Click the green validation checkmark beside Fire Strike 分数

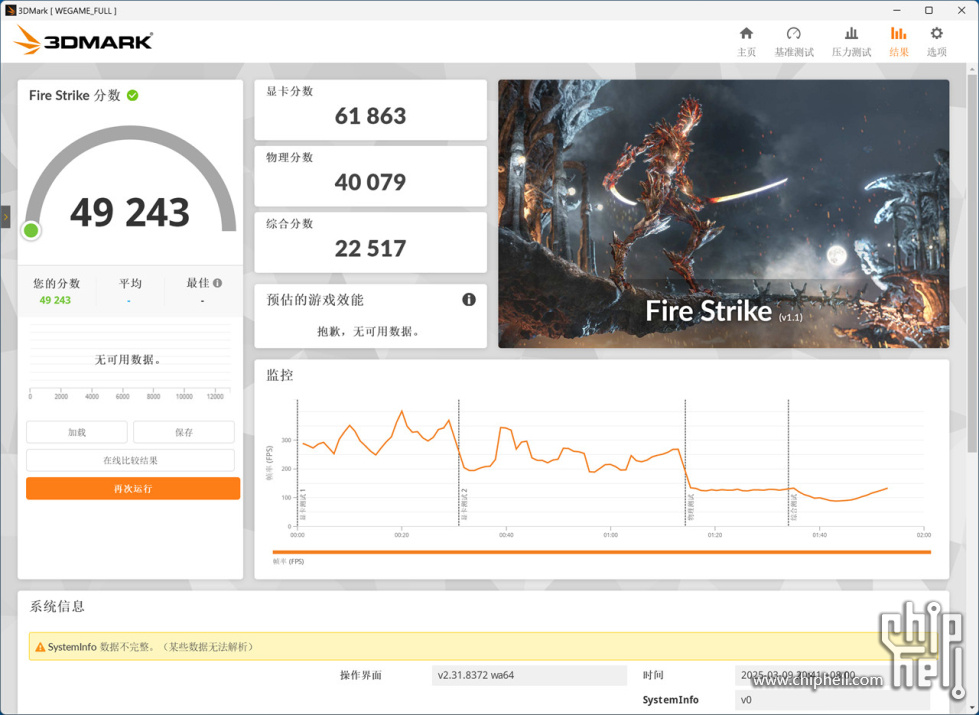(x=132, y=96)
